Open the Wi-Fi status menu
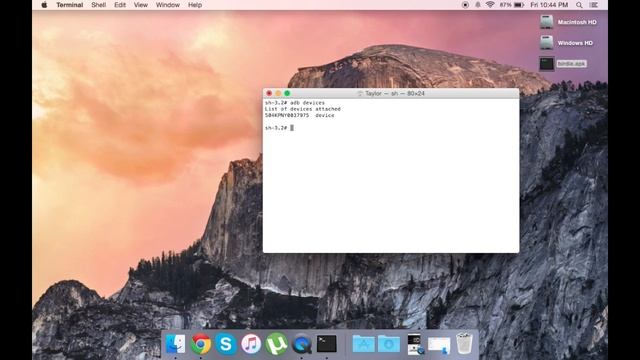The image size is (640, 360). (x=490, y=5)
